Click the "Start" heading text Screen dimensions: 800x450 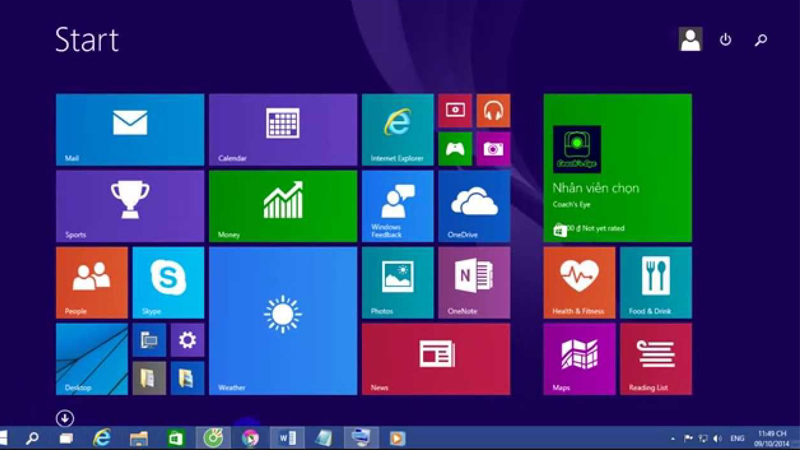click(x=87, y=40)
